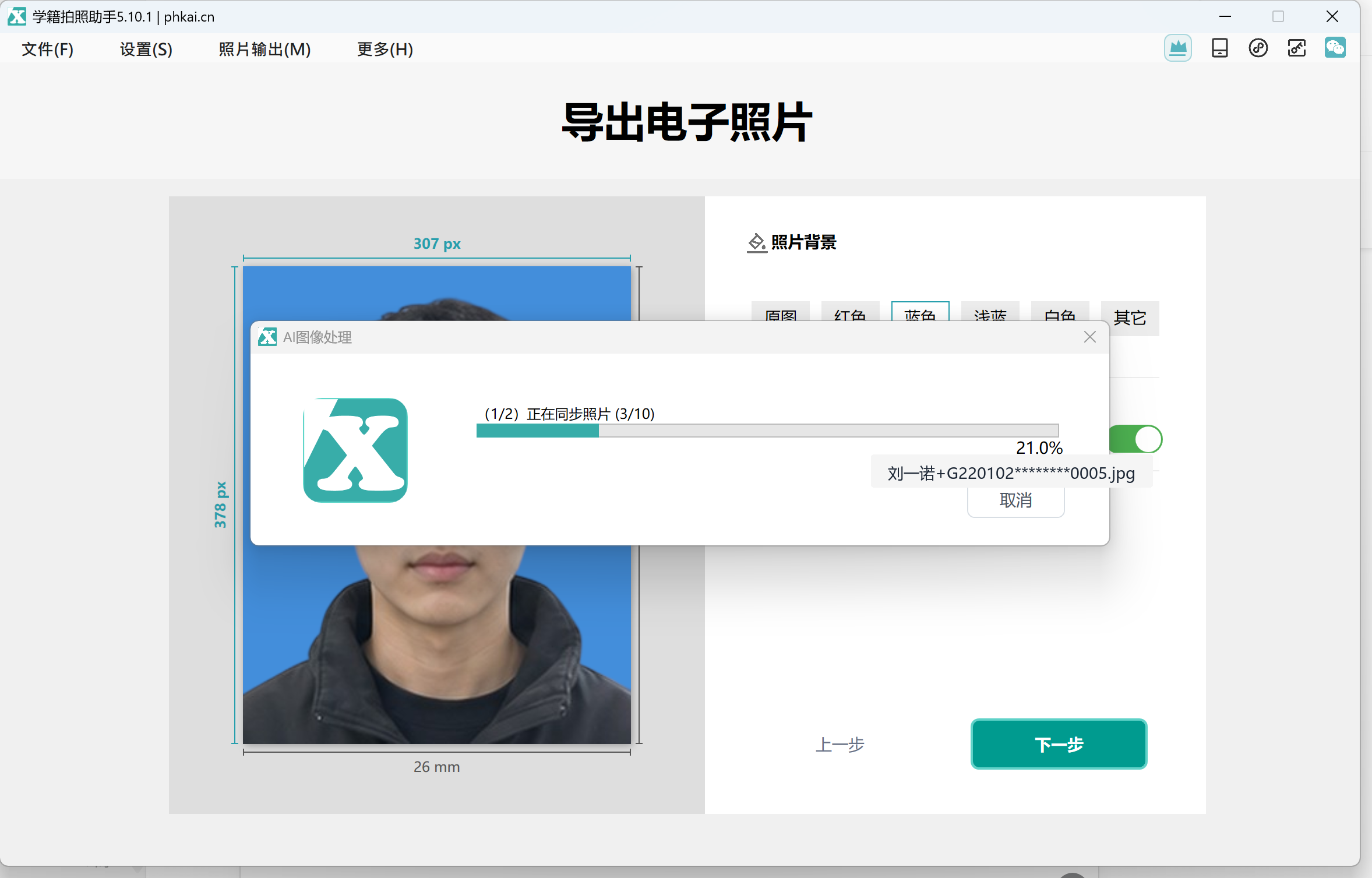Viewport: 1372px width, 878px height.
Task: Open the 更多(H) menu
Action: tap(385, 49)
